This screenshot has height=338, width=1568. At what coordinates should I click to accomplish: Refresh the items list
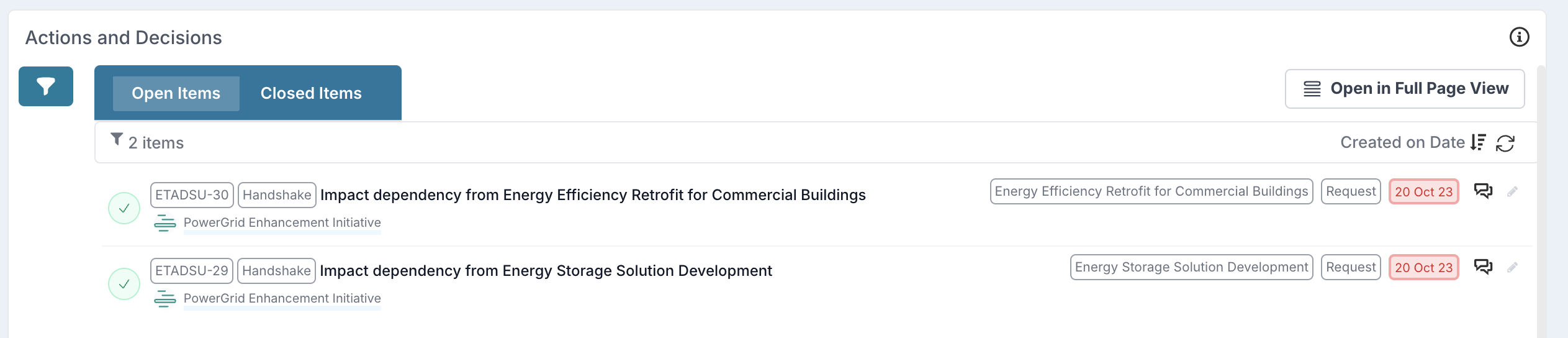pyautogui.click(x=1505, y=143)
